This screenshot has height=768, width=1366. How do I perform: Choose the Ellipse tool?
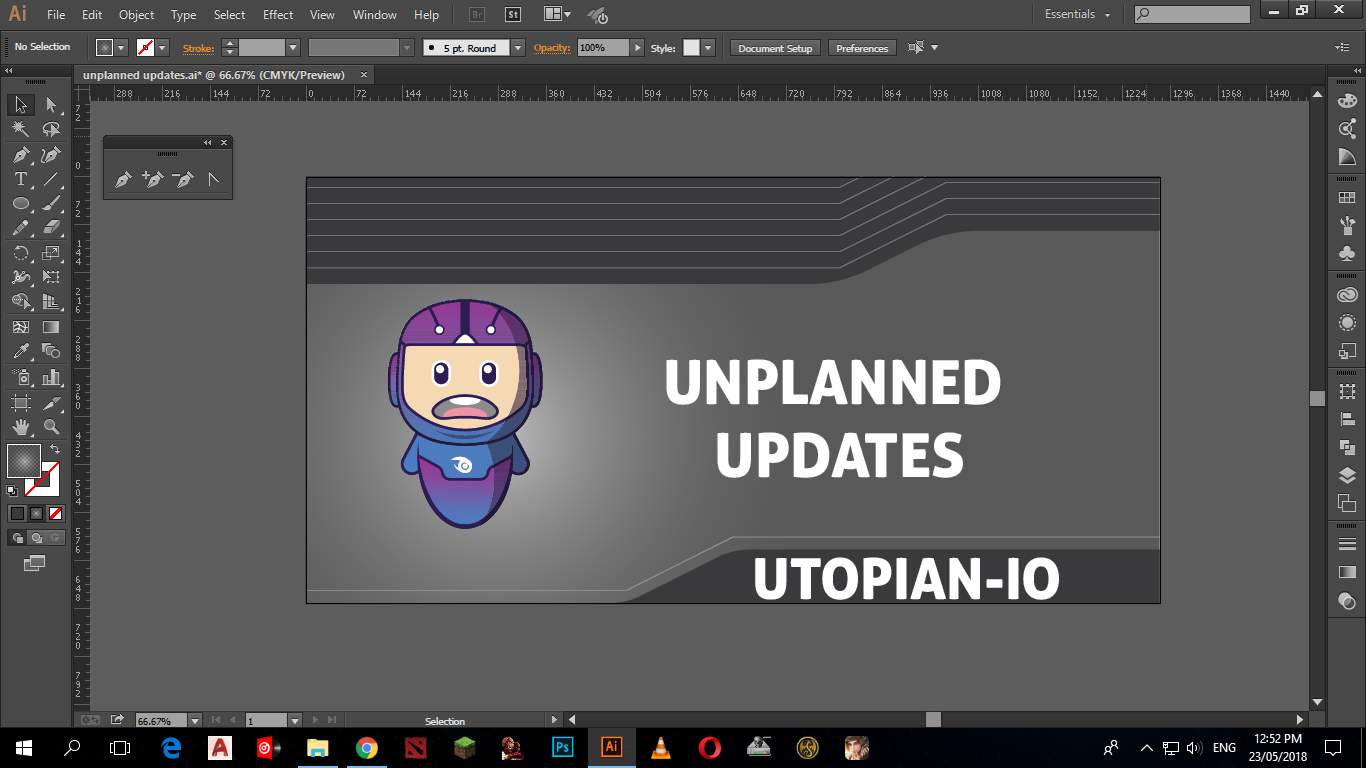coord(20,203)
